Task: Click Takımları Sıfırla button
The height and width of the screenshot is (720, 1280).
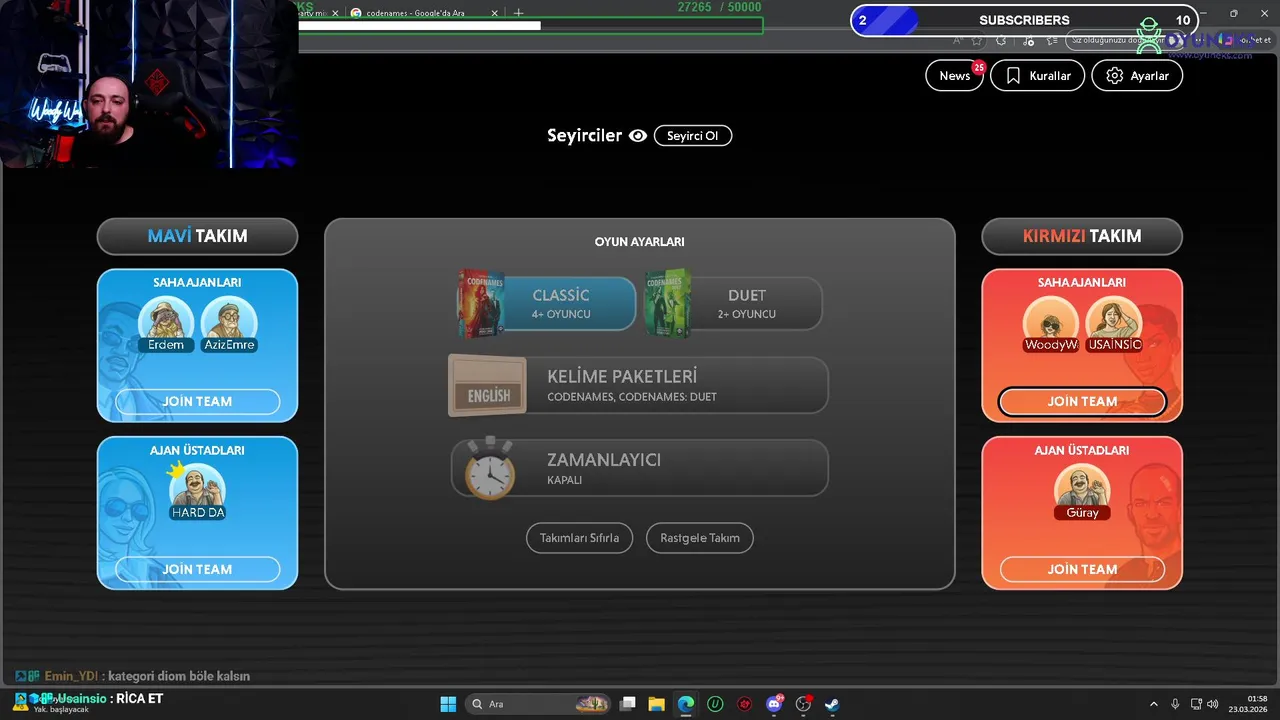Action: [x=579, y=538]
